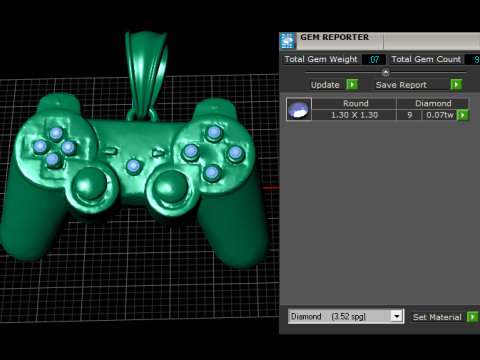This screenshot has width=480, height=360.
Task: Select the pendant bail loop on model
Action: coord(145,75)
